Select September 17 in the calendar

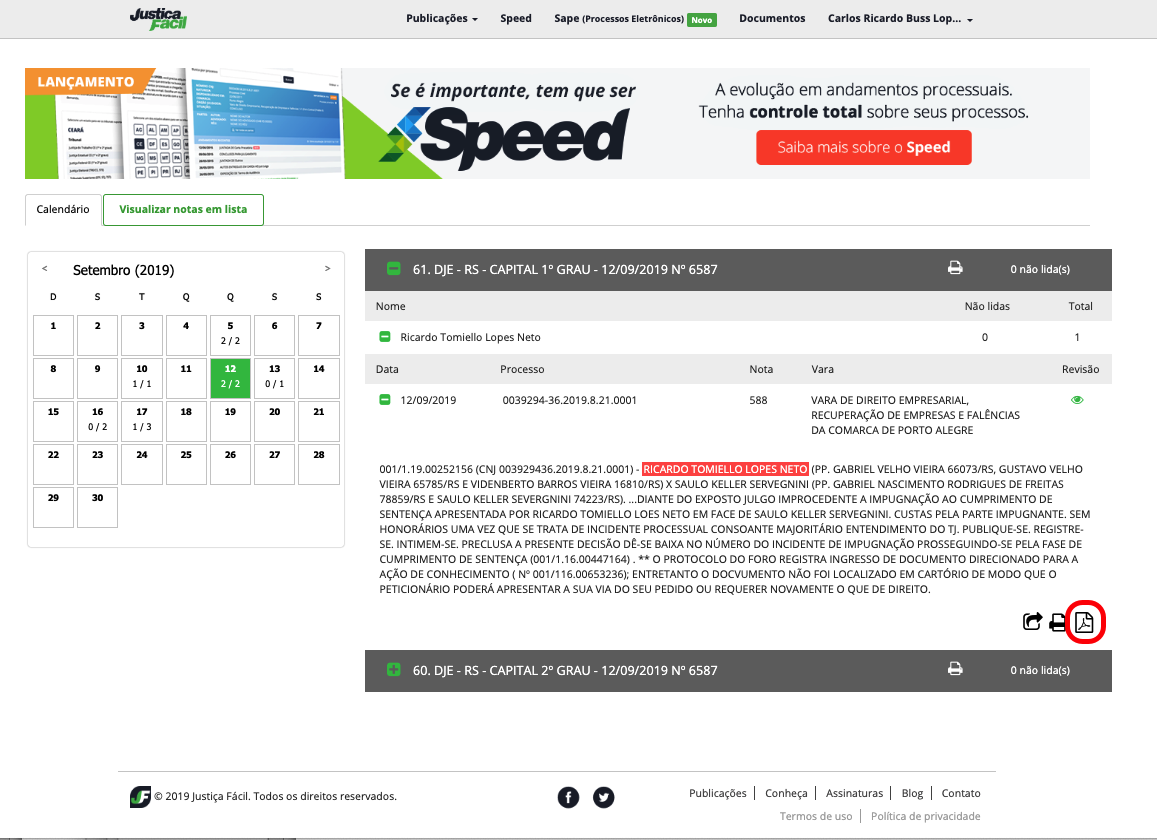click(x=142, y=421)
